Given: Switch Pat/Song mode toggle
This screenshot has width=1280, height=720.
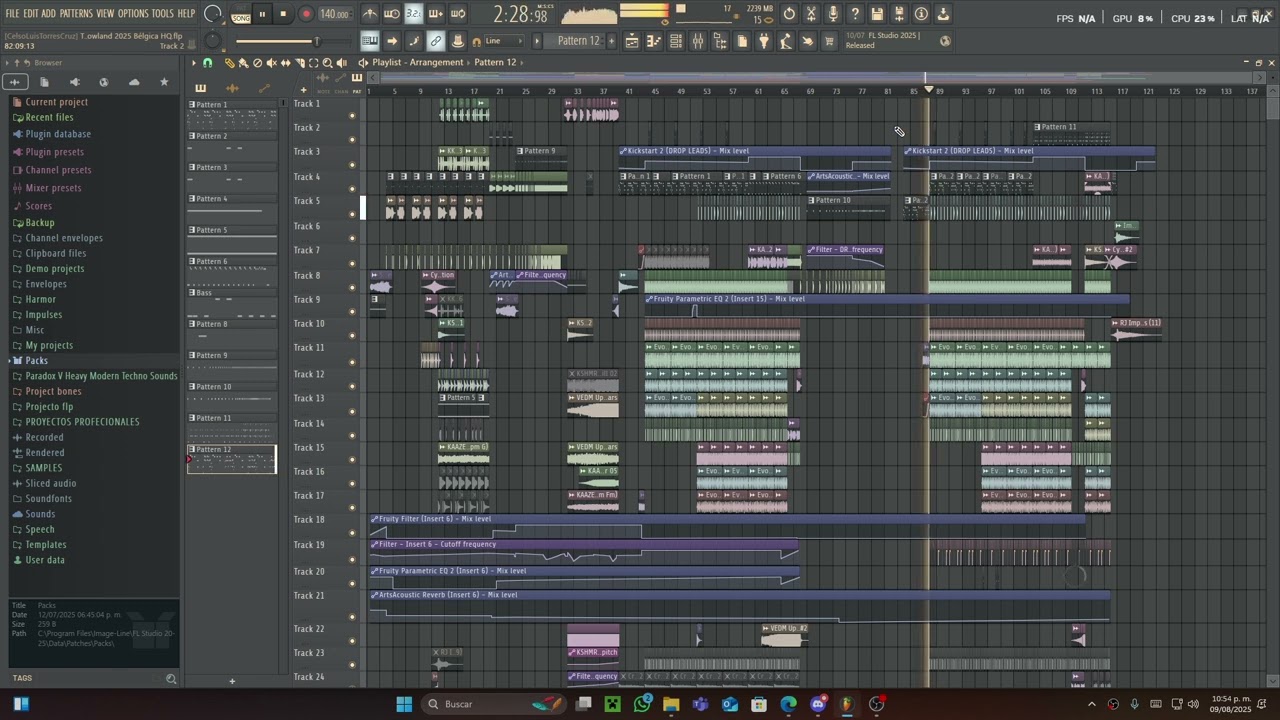Looking at the screenshot, I should 241,15.
